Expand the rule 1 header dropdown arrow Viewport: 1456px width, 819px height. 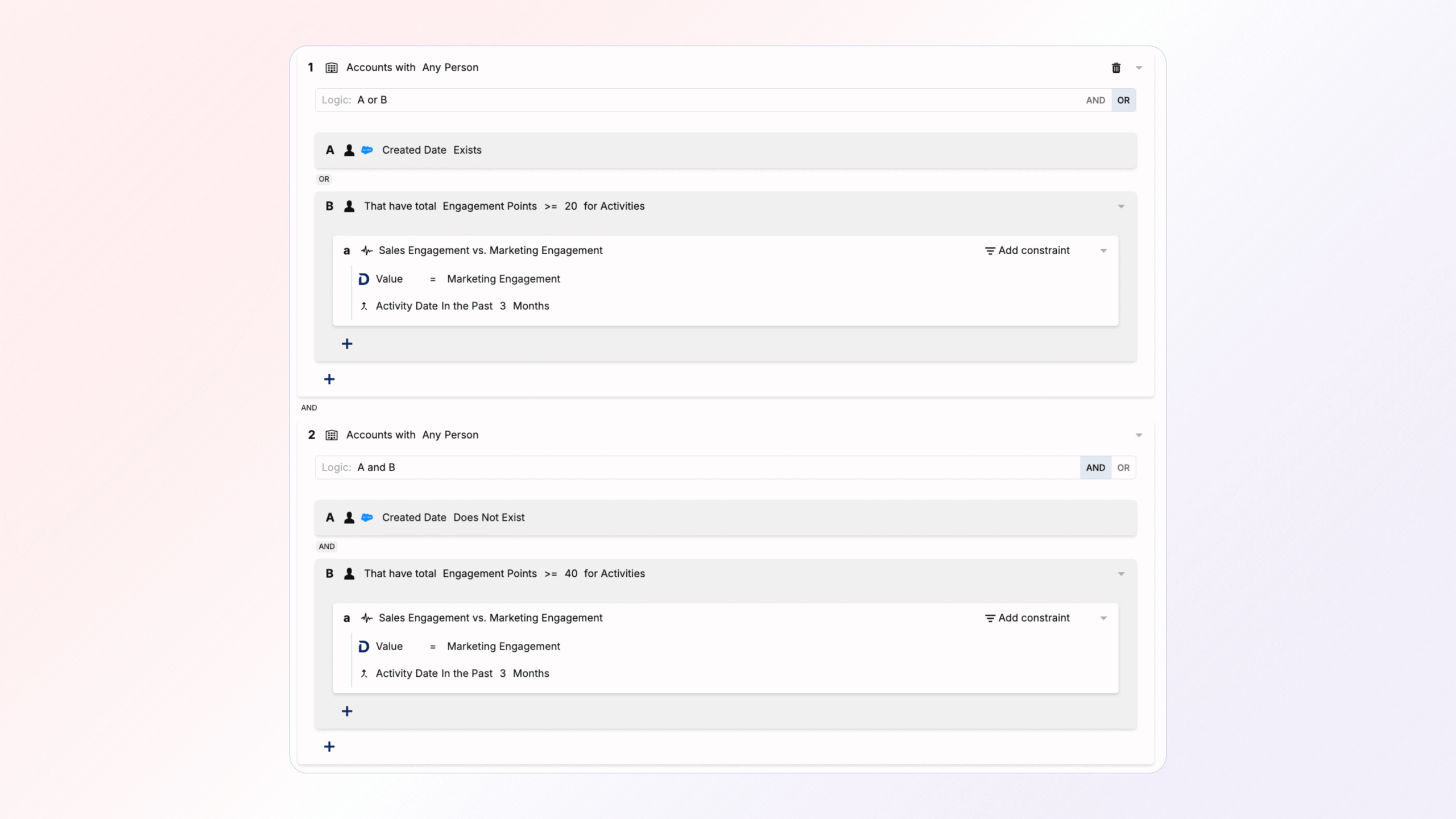1139,68
